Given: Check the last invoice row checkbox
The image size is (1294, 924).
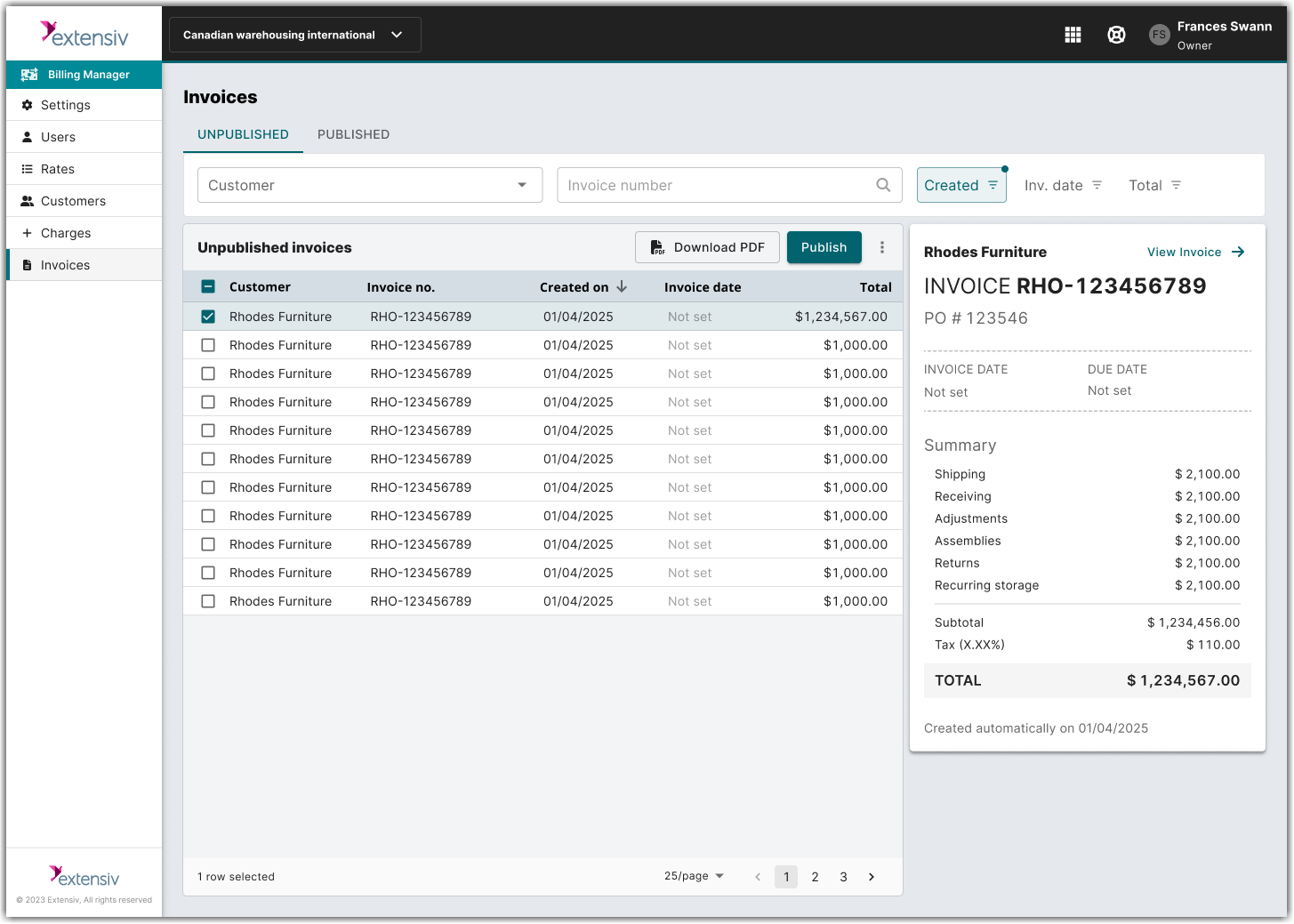Looking at the screenshot, I should [x=208, y=601].
